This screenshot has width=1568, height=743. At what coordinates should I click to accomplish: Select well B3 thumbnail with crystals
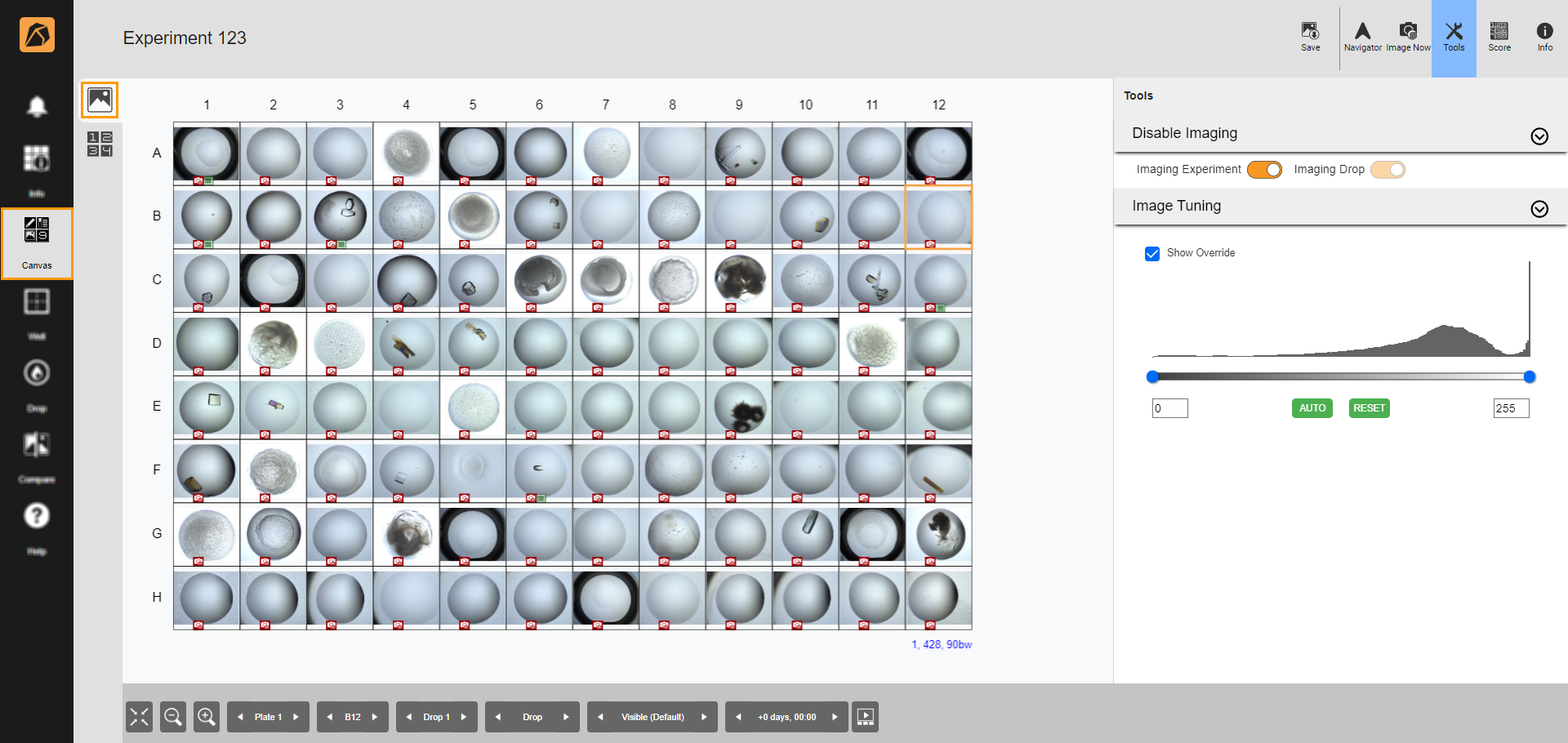pos(340,217)
